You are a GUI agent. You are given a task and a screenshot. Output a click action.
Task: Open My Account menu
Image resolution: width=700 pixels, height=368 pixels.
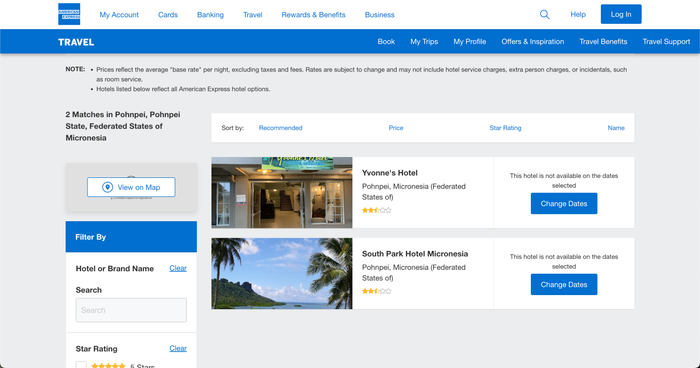(x=119, y=15)
